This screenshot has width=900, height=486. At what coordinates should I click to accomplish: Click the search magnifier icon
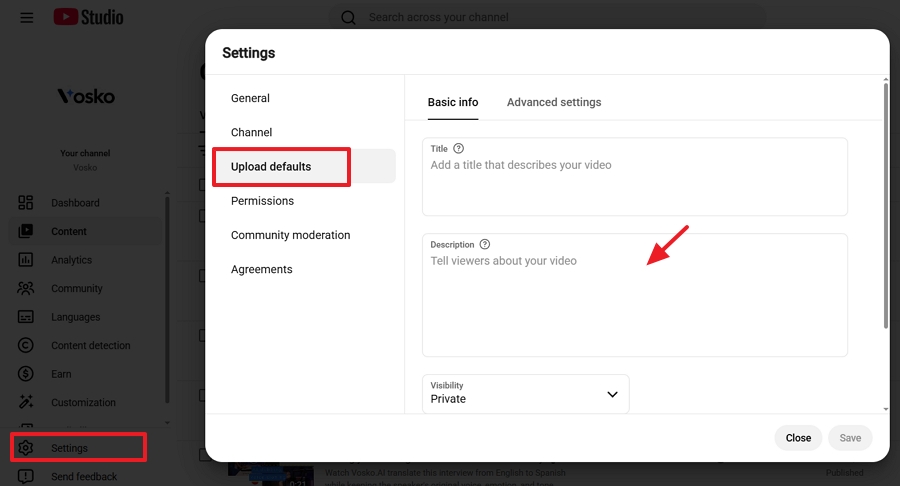(x=348, y=17)
